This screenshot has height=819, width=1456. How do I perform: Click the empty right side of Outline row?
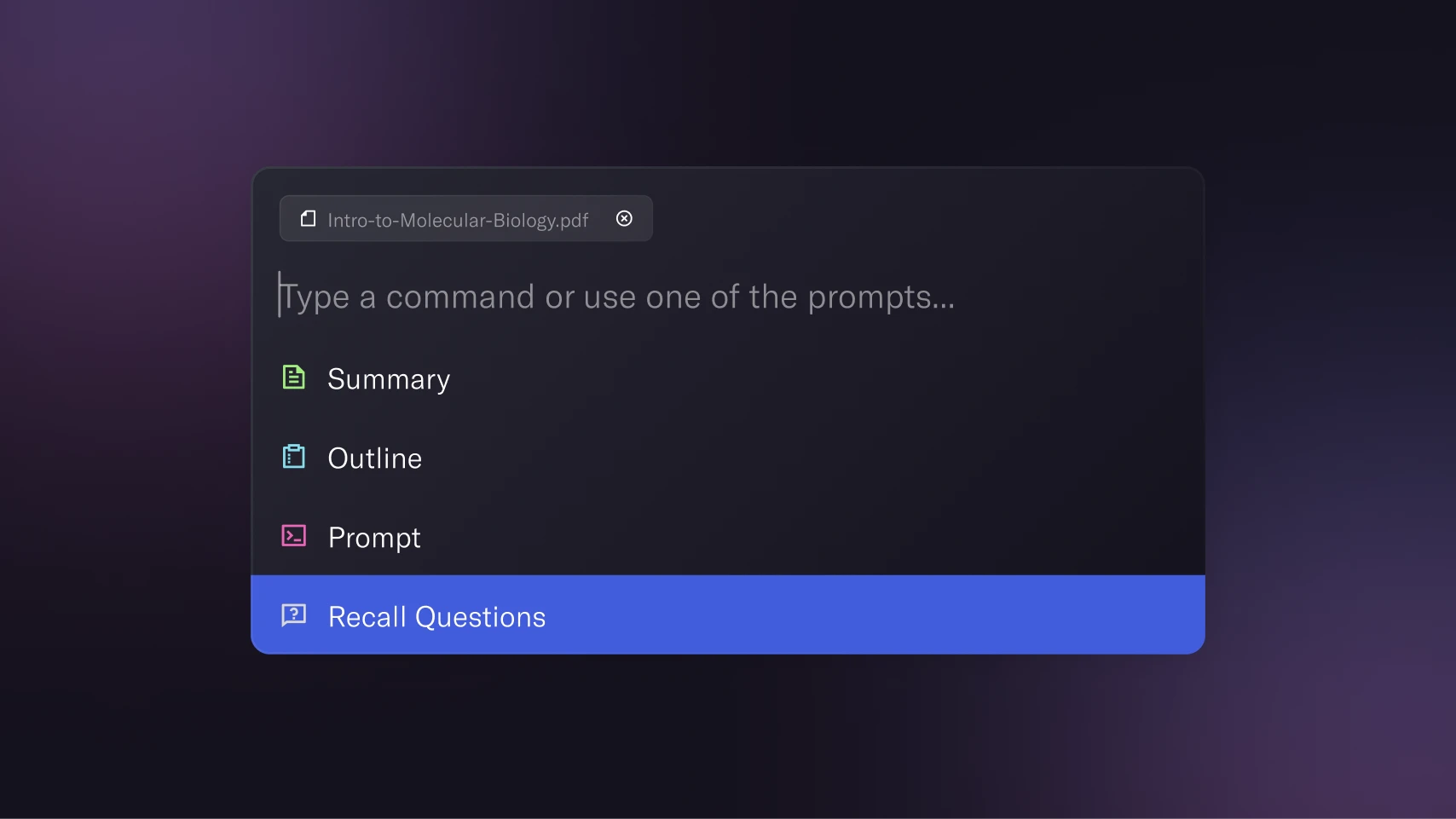[852, 459]
